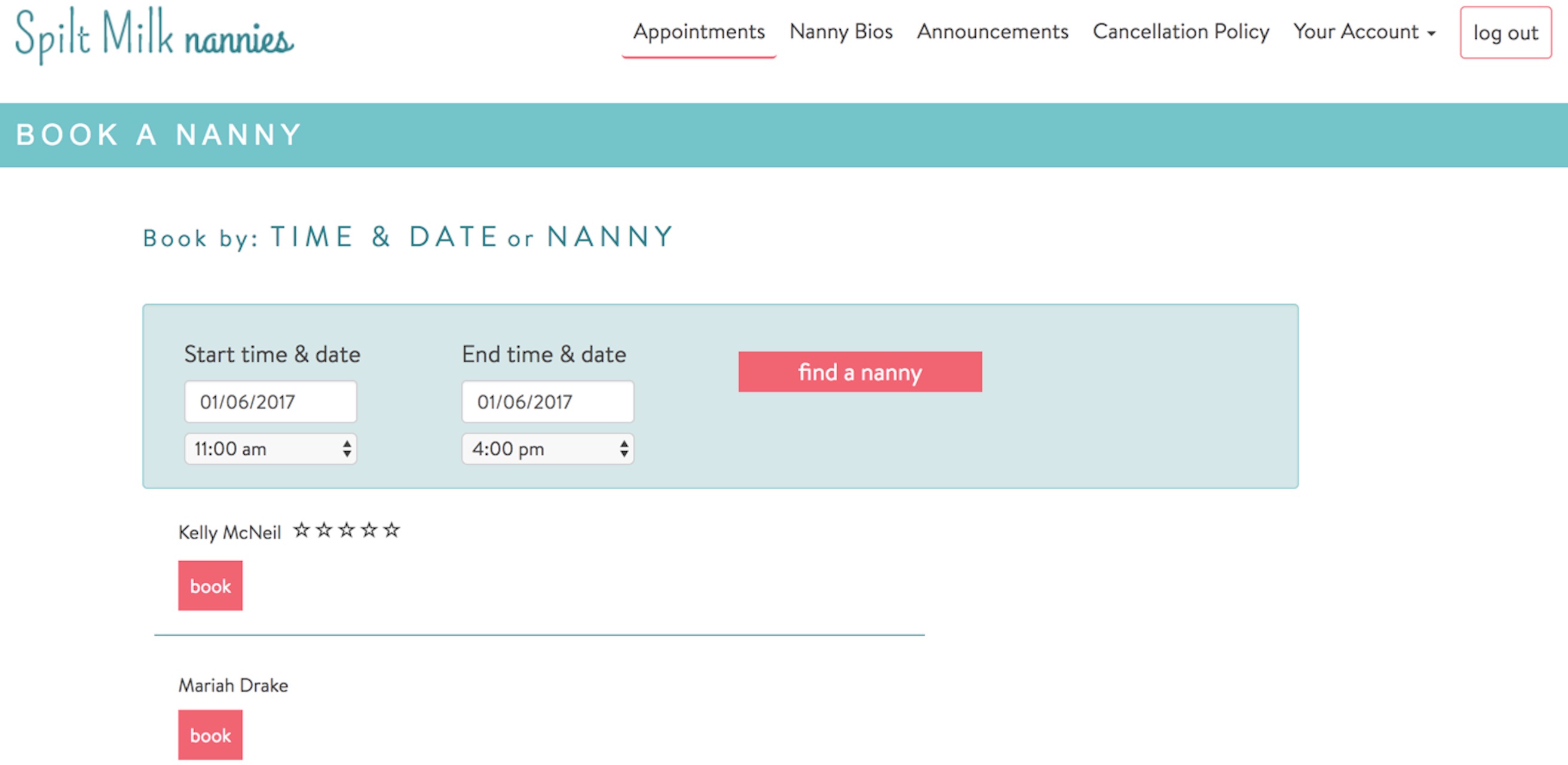The width and height of the screenshot is (1568, 765).
Task: Select the Kelly McNeil name text
Action: tap(229, 533)
